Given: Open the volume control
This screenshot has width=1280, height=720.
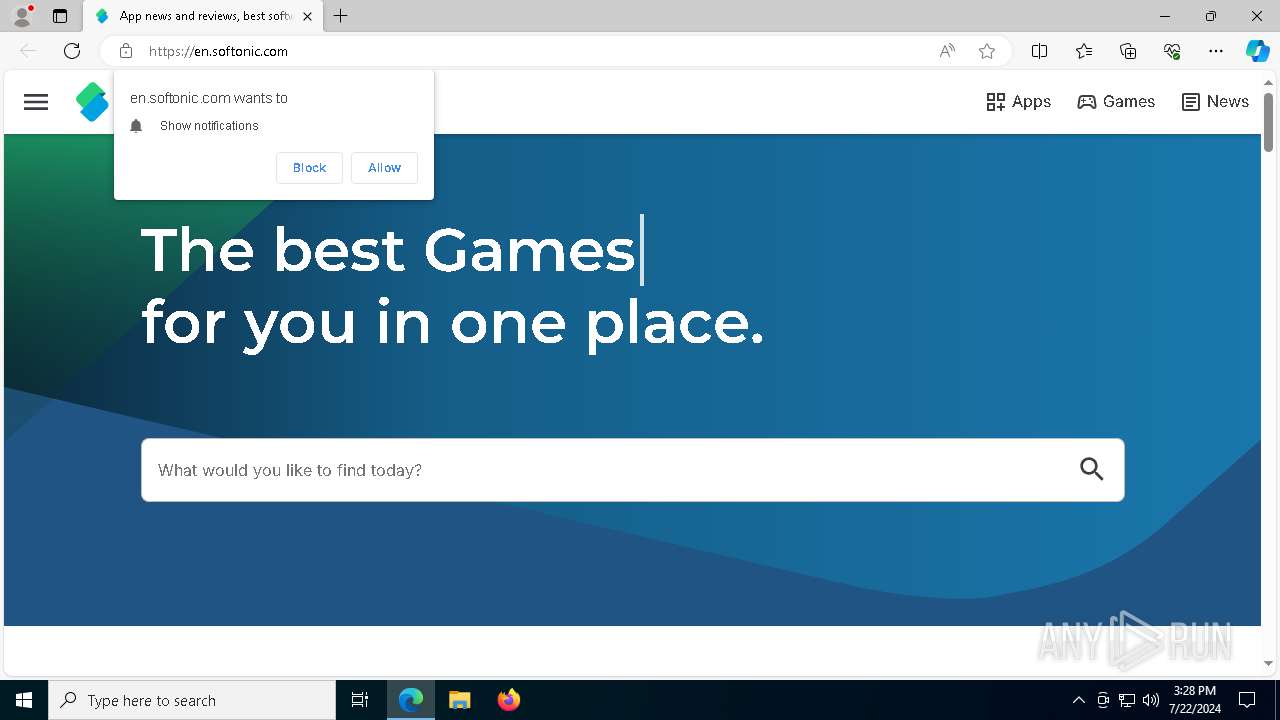Looking at the screenshot, I should pos(1150,700).
